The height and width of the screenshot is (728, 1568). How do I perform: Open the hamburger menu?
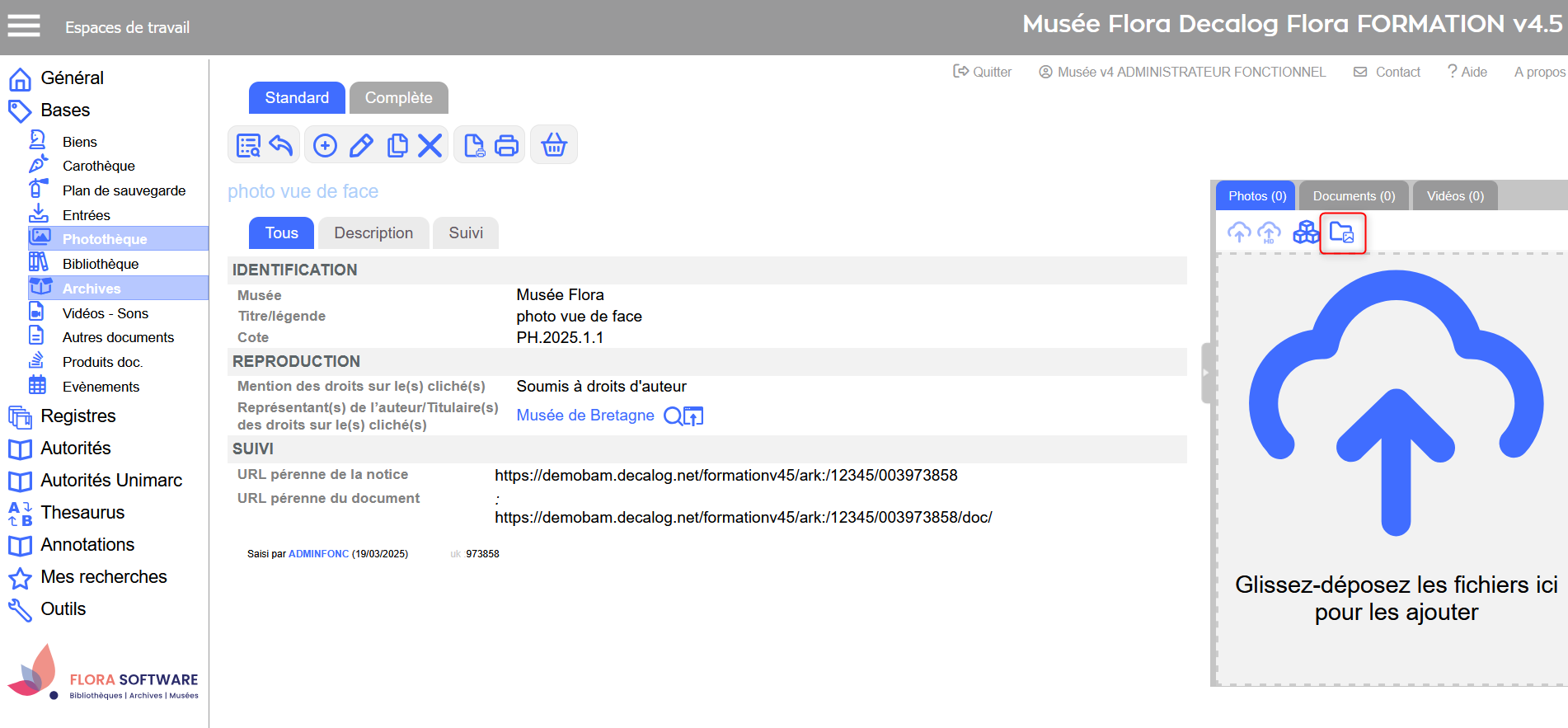24,26
